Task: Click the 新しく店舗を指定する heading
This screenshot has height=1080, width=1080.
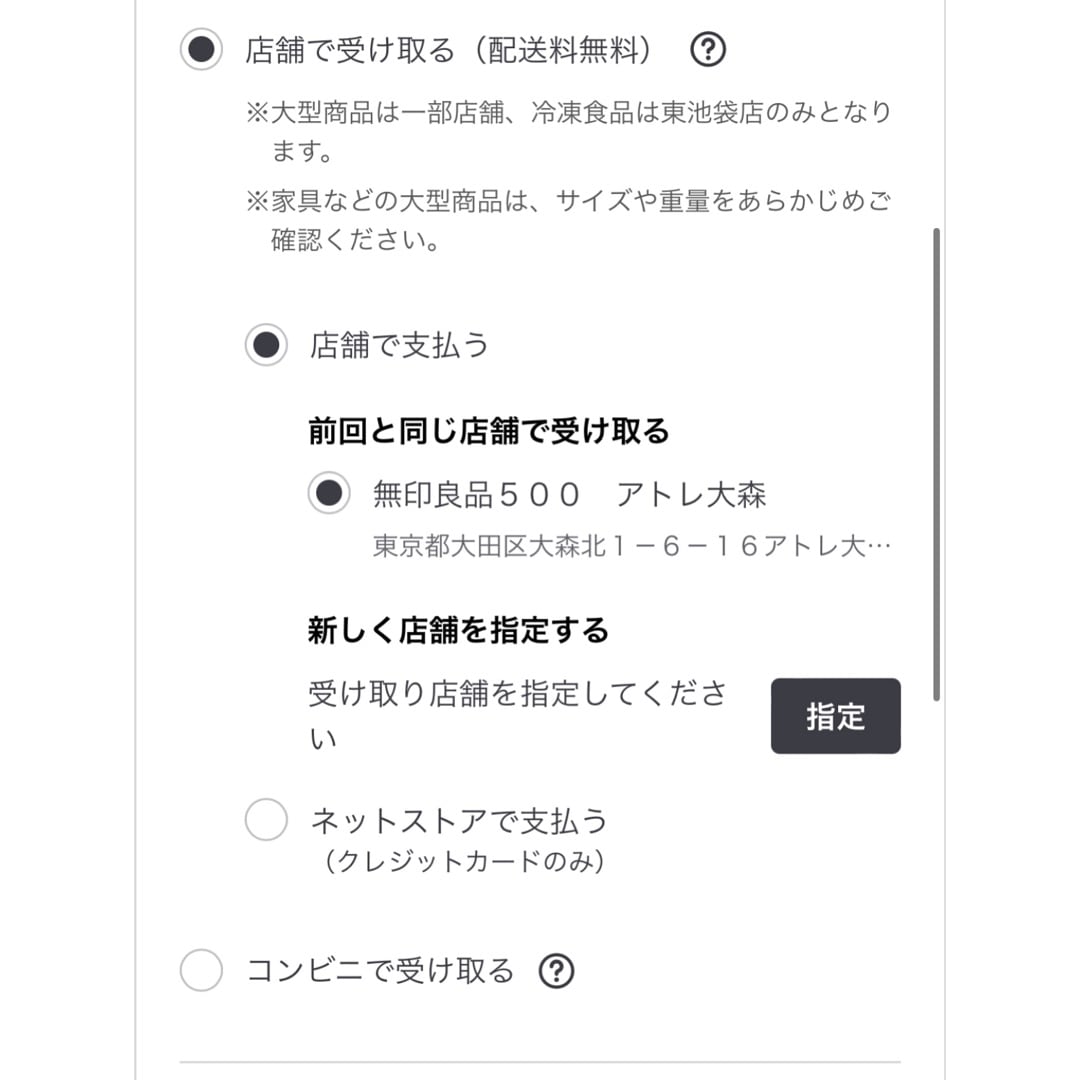Action: coord(458,631)
